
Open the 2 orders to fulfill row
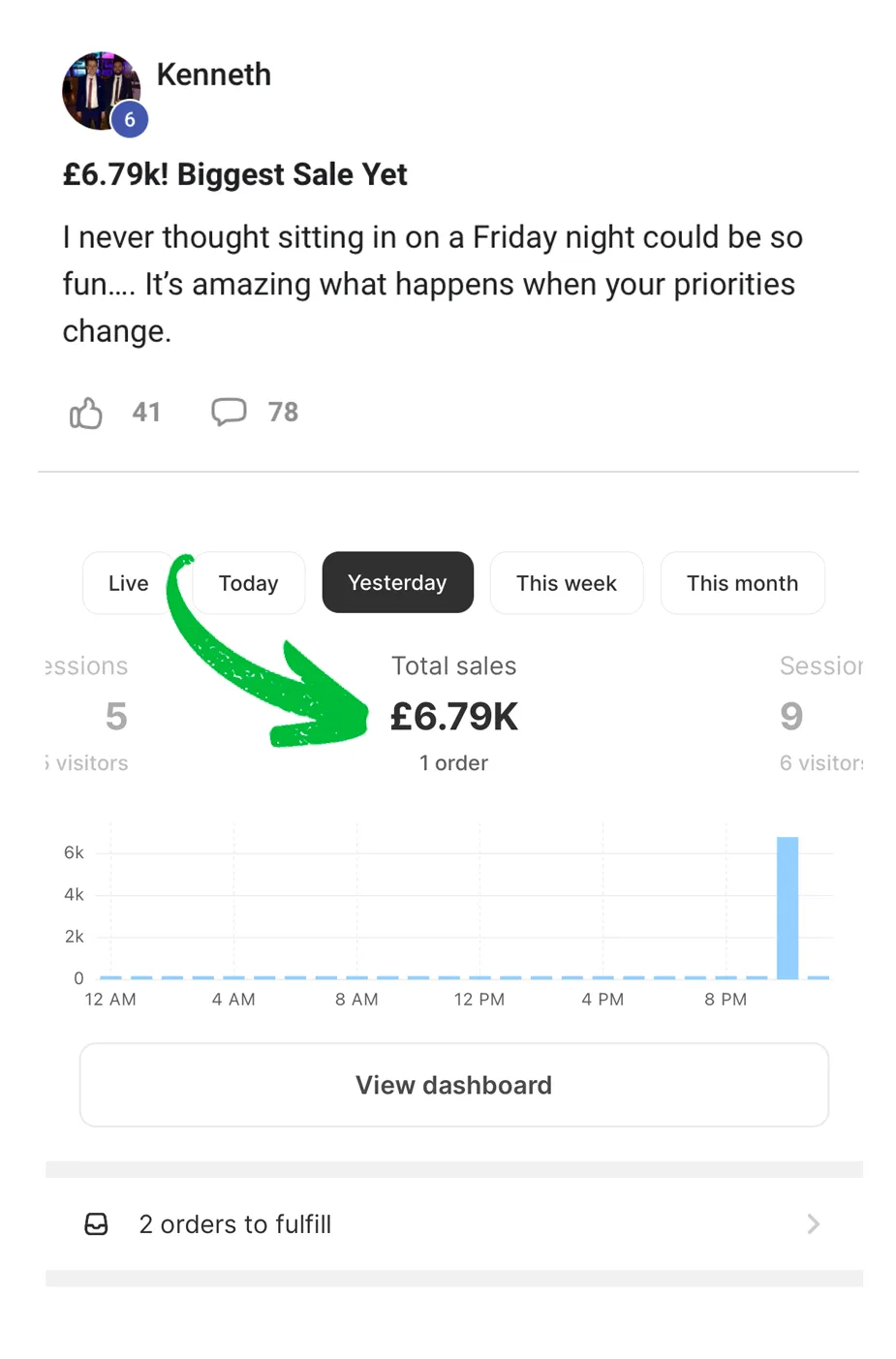click(x=453, y=1224)
